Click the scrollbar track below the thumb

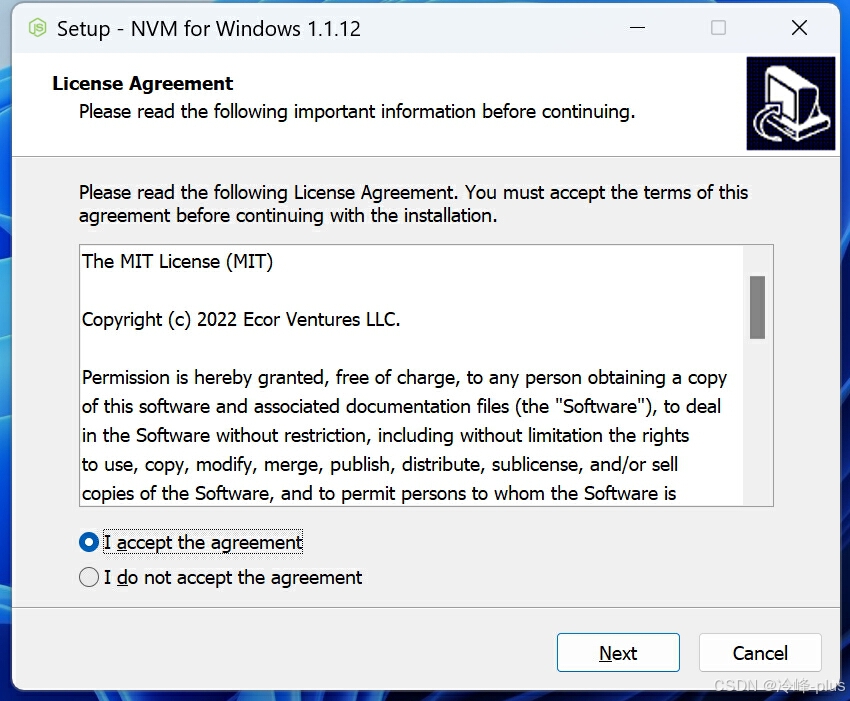(757, 422)
